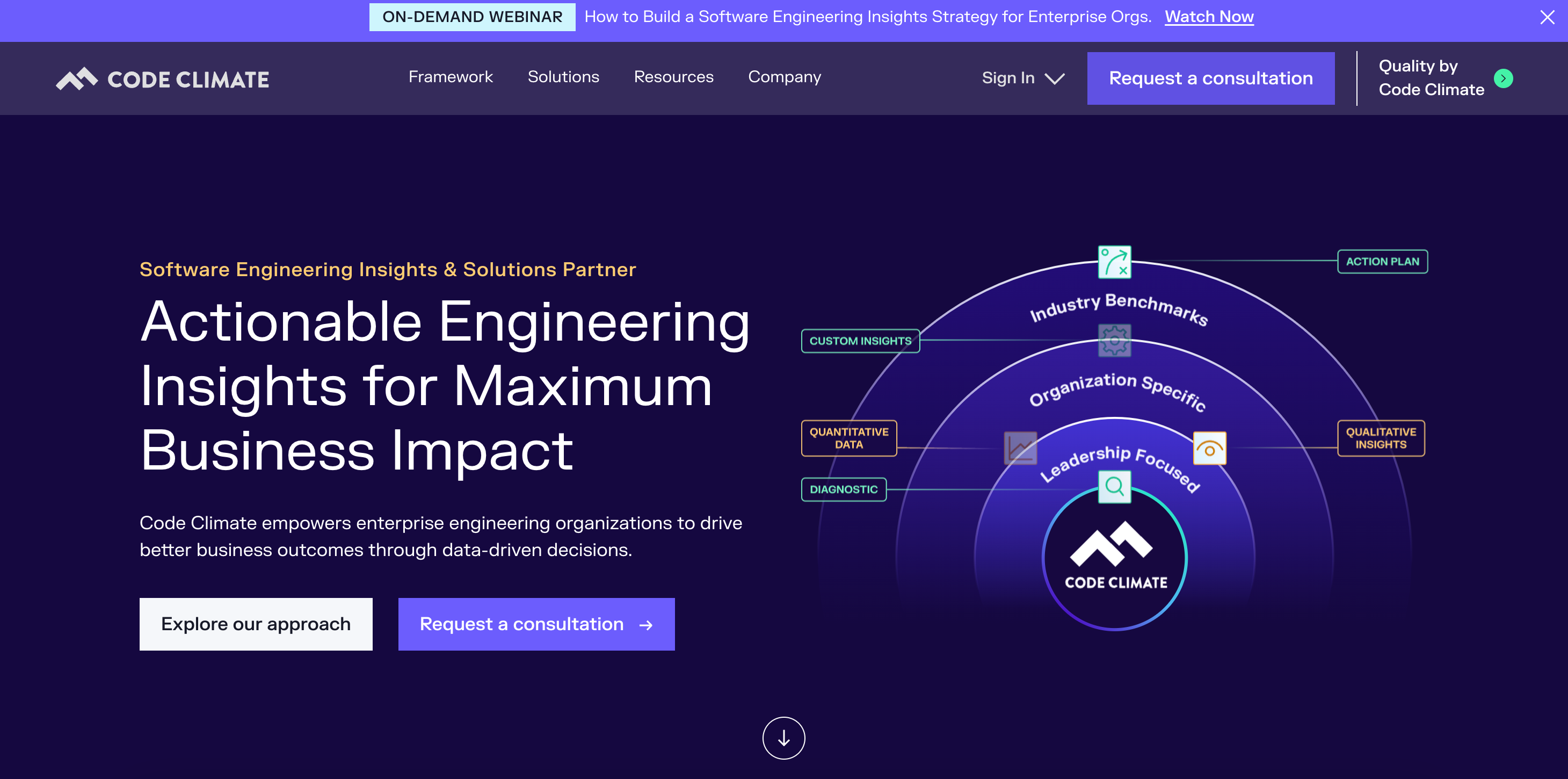Click the Watch Now link in the banner
Viewport: 1568px width, 779px height.
point(1209,17)
